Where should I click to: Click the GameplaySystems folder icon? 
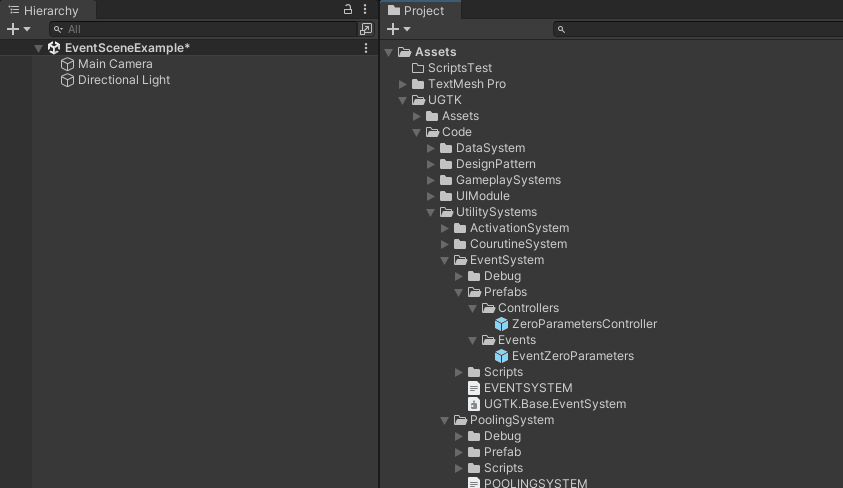pos(446,180)
